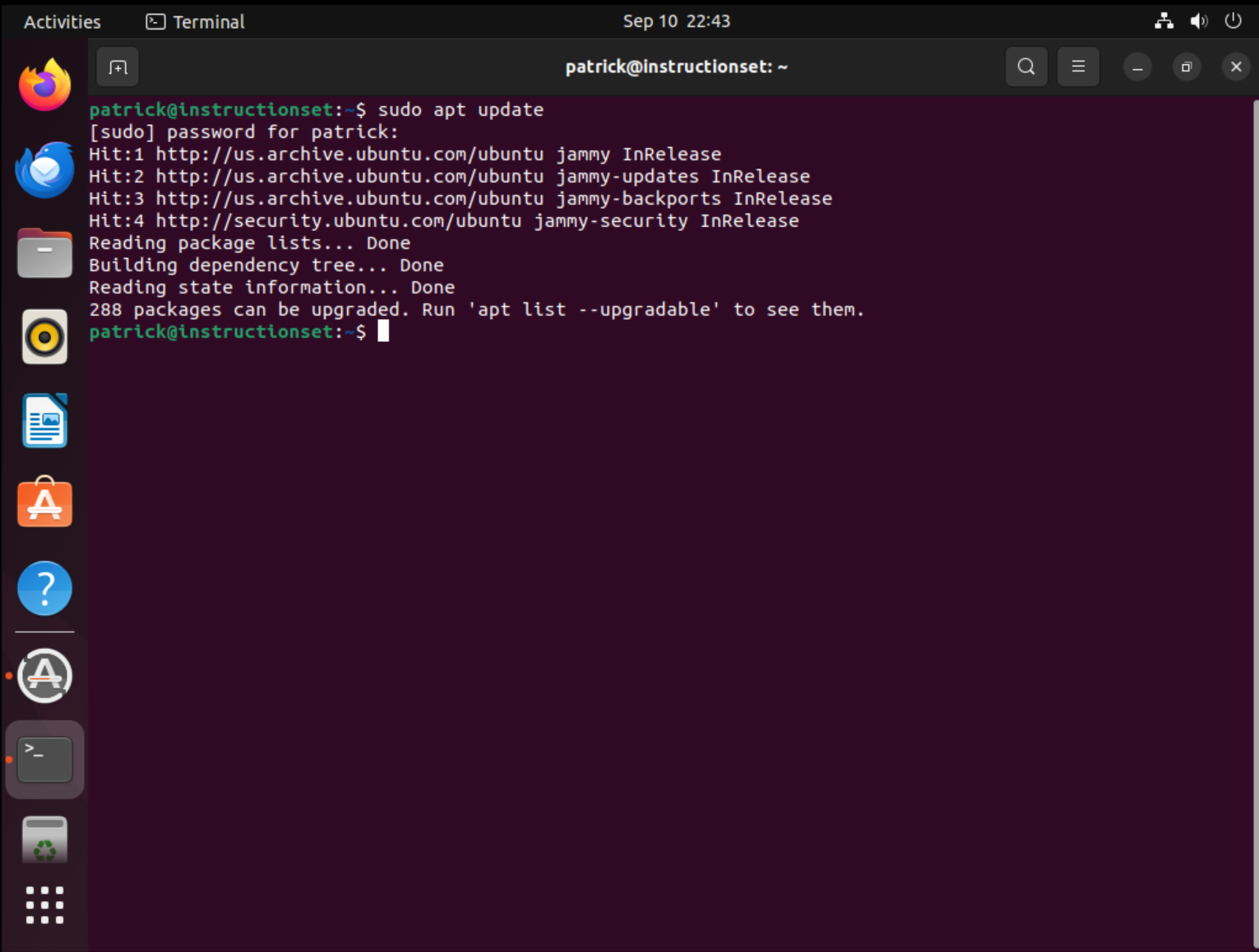Open the terminal hamburger menu
The width and height of the screenshot is (1259, 952).
coord(1078,67)
